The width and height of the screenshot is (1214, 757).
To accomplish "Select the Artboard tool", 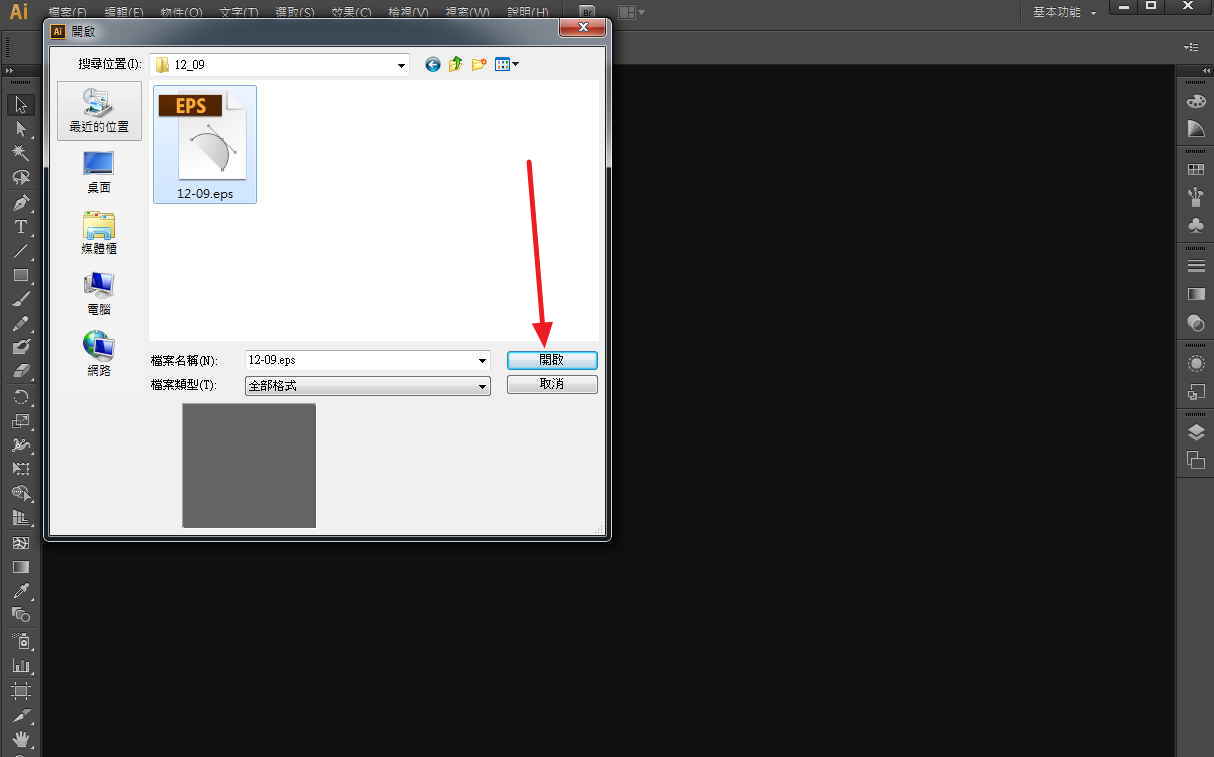I will 20,690.
